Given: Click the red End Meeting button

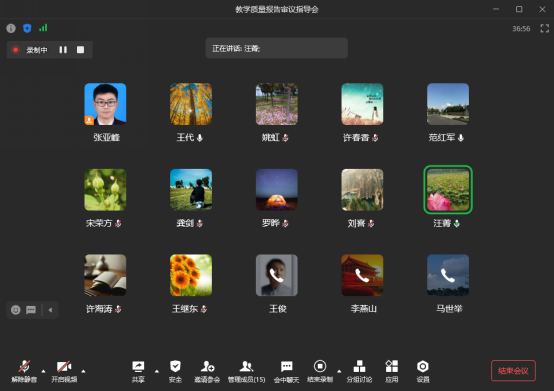Looking at the screenshot, I should click(x=513, y=371).
